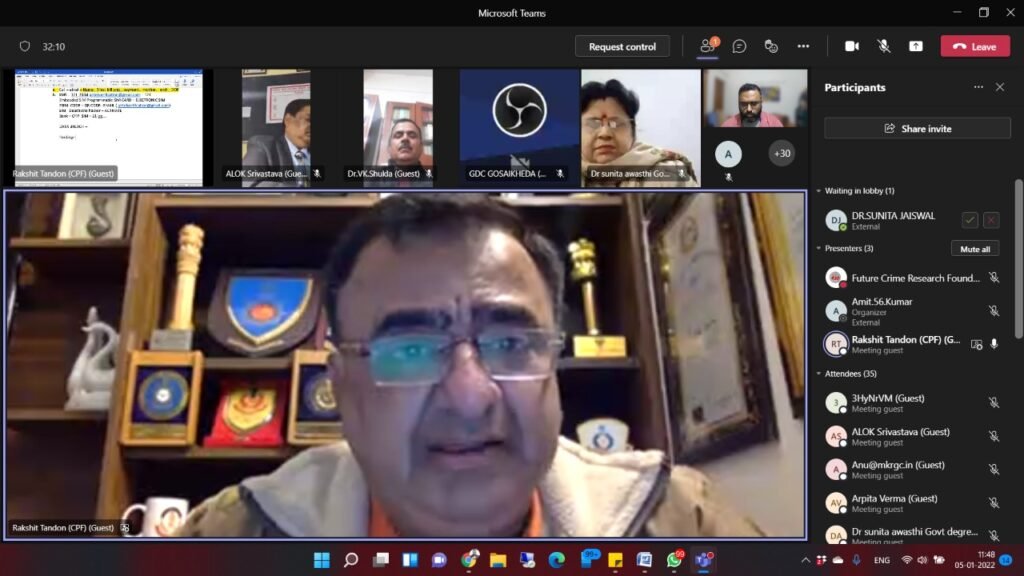Toggle the camera on or off
This screenshot has height=576, width=1024.
point(852,46)
